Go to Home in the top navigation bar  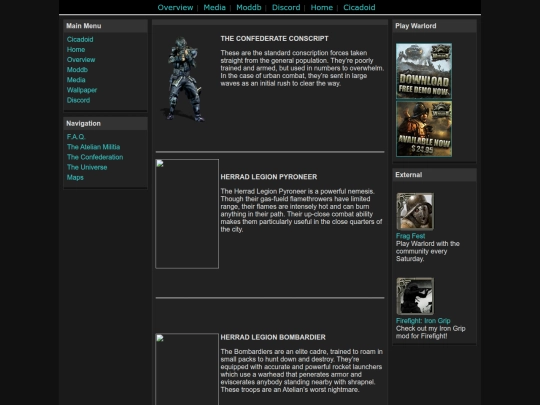pyautogui.click(x=322, y=7)
